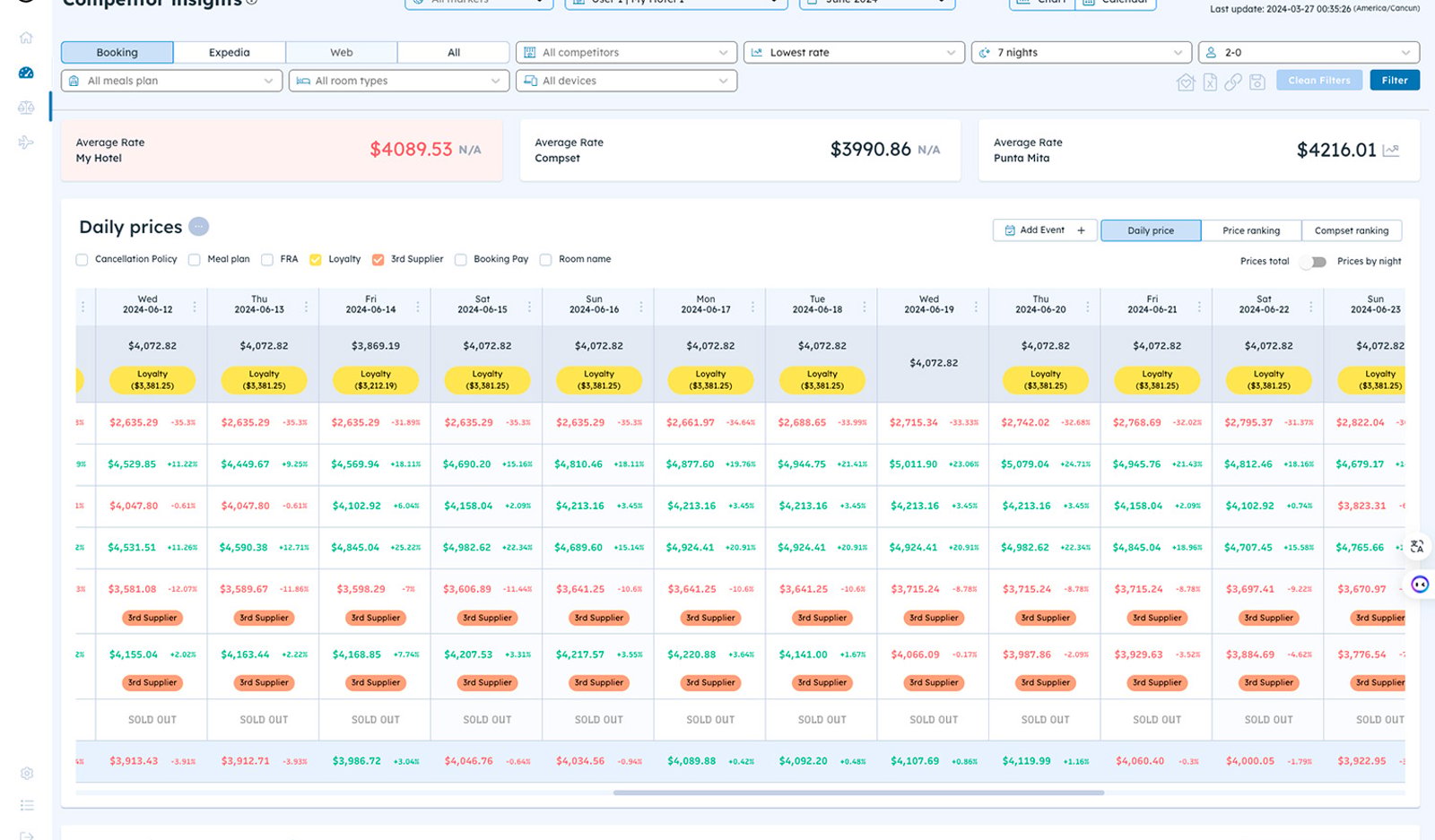Open the airplane icon in sidebar
The width and height of the screenshot is (1435, 840).
coord(26,142)
